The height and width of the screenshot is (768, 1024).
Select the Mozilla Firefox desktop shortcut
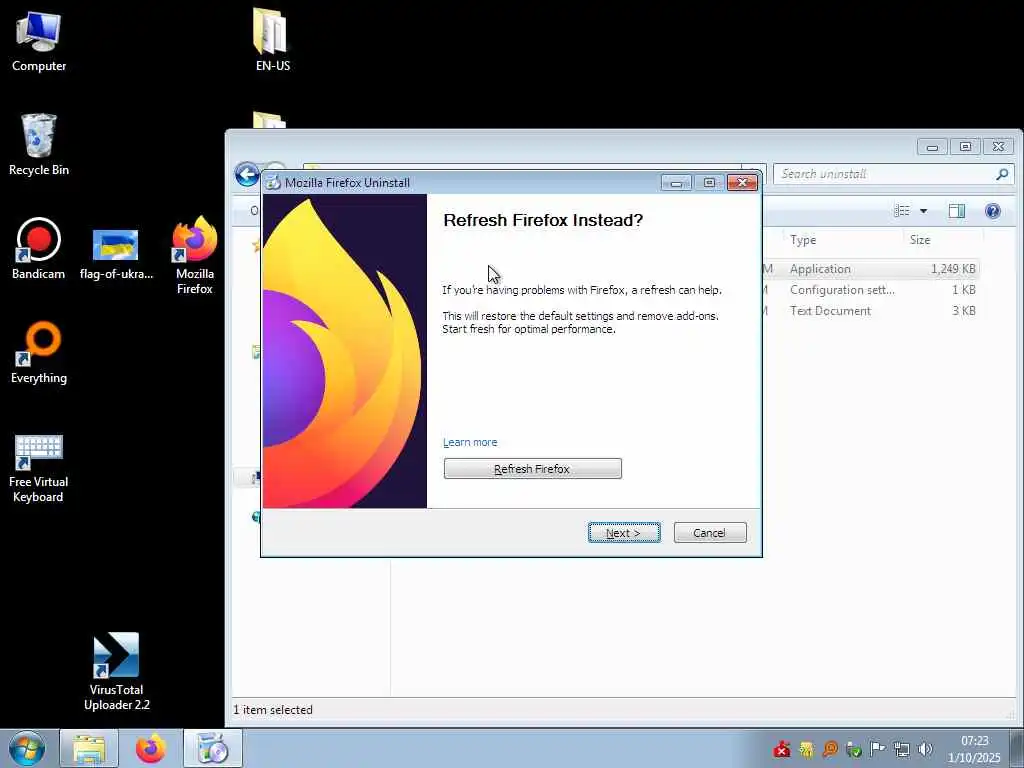pyautogui.click(x=195, y=255)
